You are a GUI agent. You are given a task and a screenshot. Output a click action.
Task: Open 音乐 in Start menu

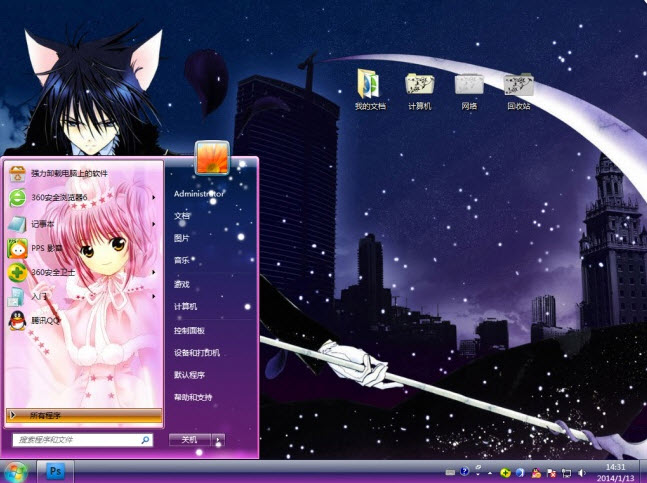coord(182,260)
